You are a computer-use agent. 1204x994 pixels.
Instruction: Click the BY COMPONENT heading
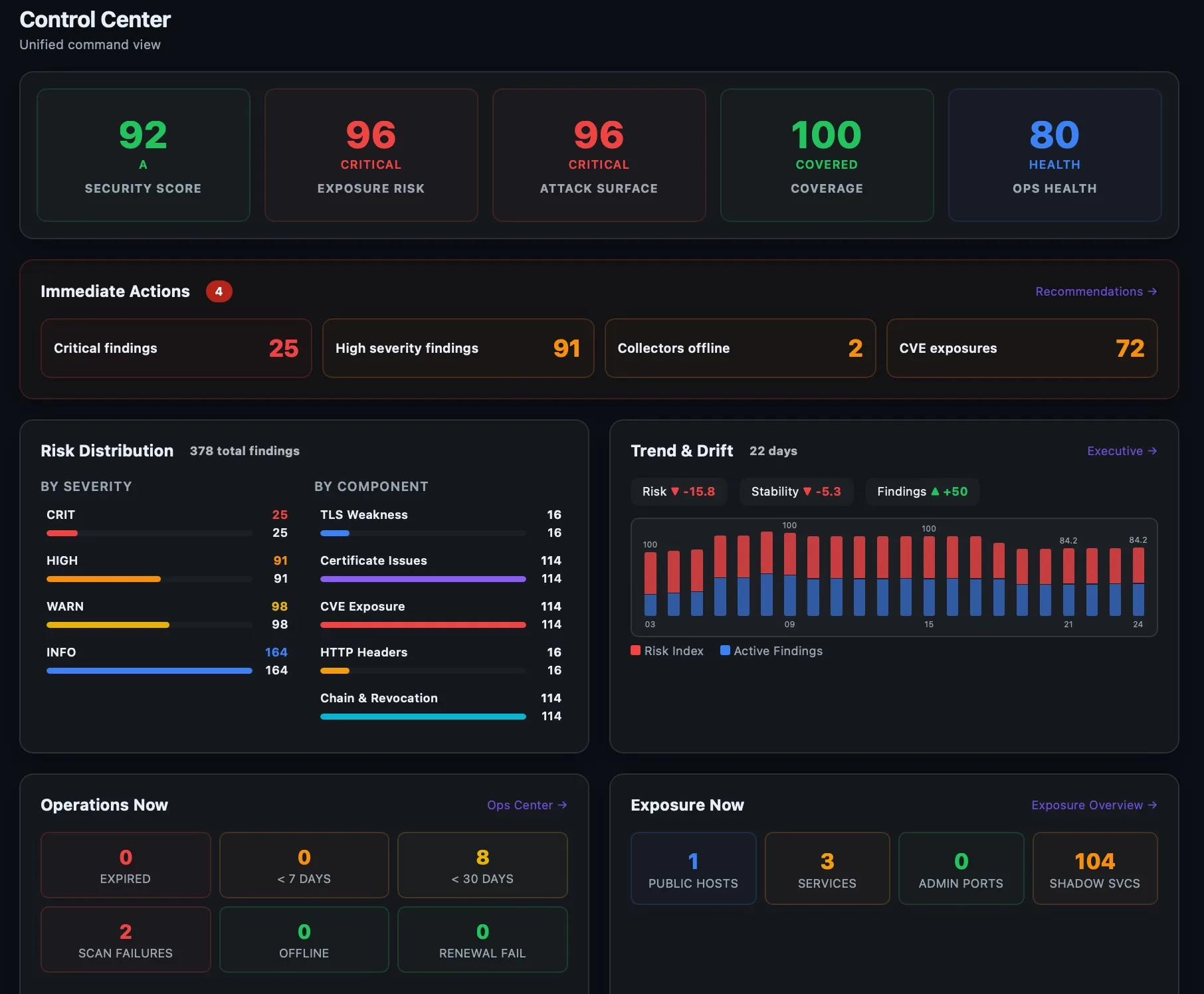click(371, 486)
